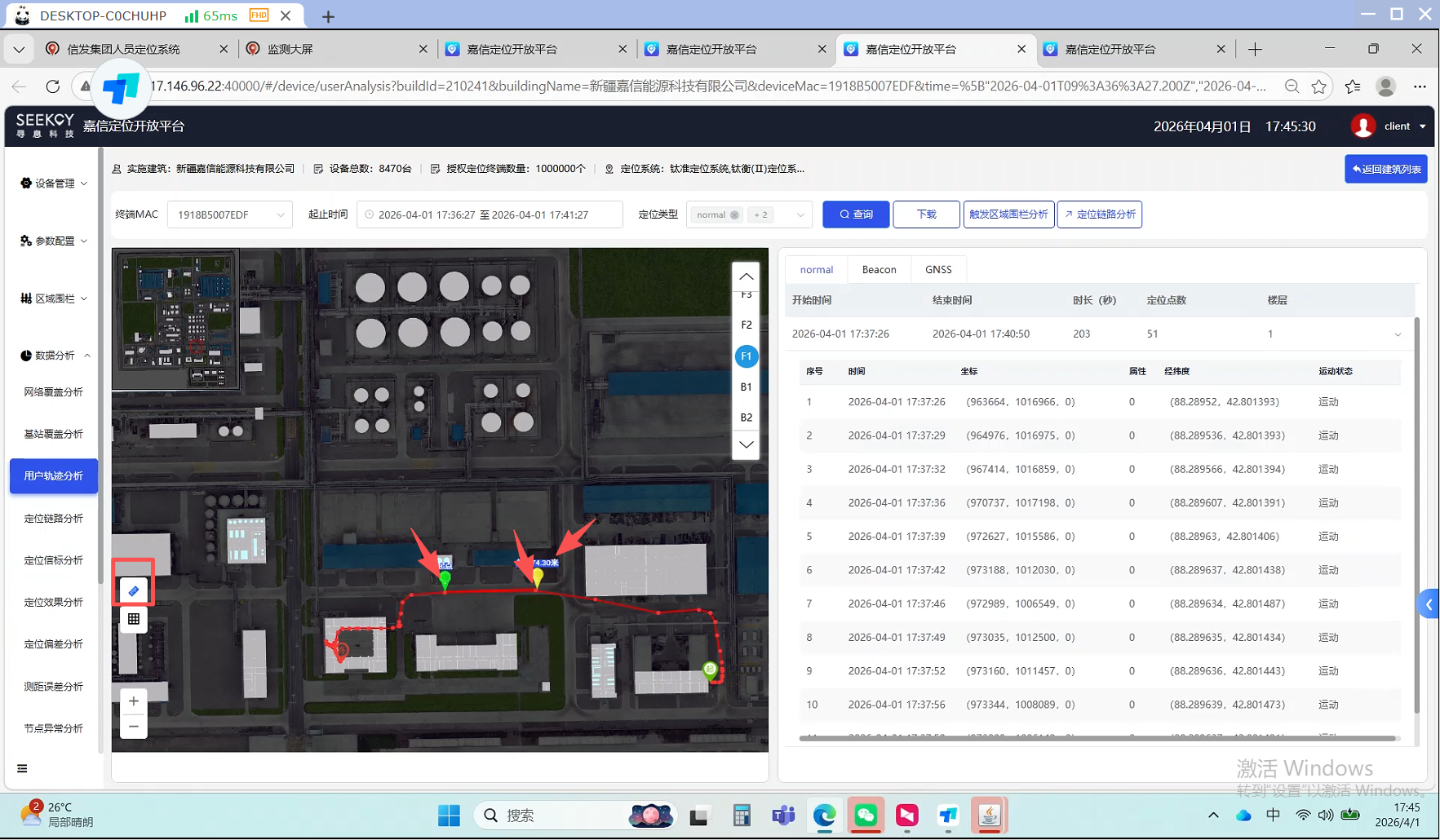
Task: Switch to 监测大屏 browser tab
Action: tap(336, 49)
